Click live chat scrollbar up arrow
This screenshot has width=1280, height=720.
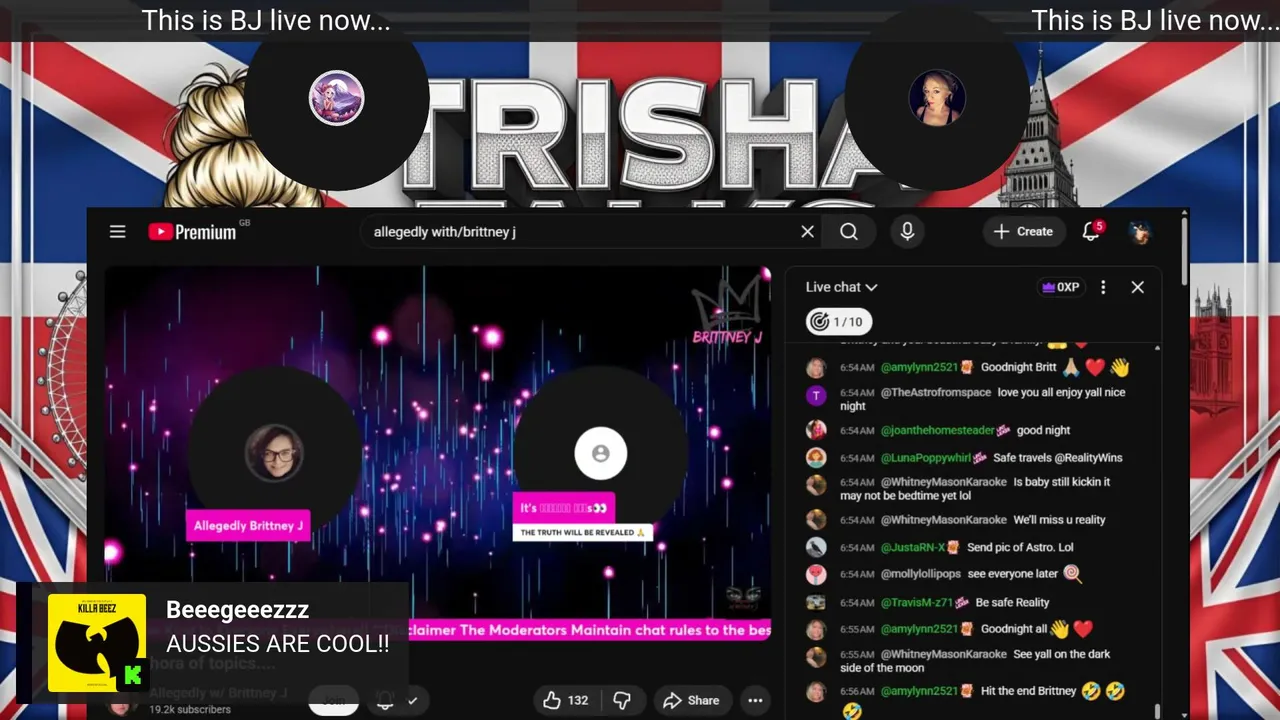(1158, 347)
